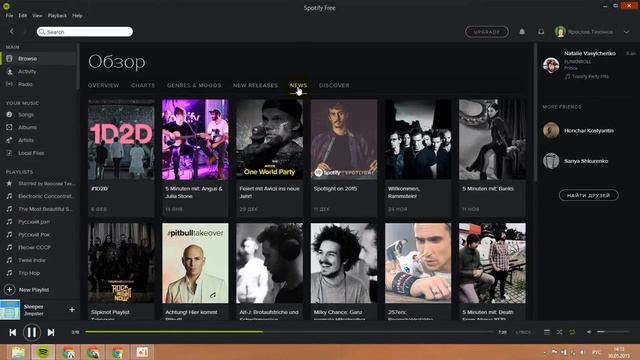Switch to the Charts tab
640x360 pixels.
point(143,85)
